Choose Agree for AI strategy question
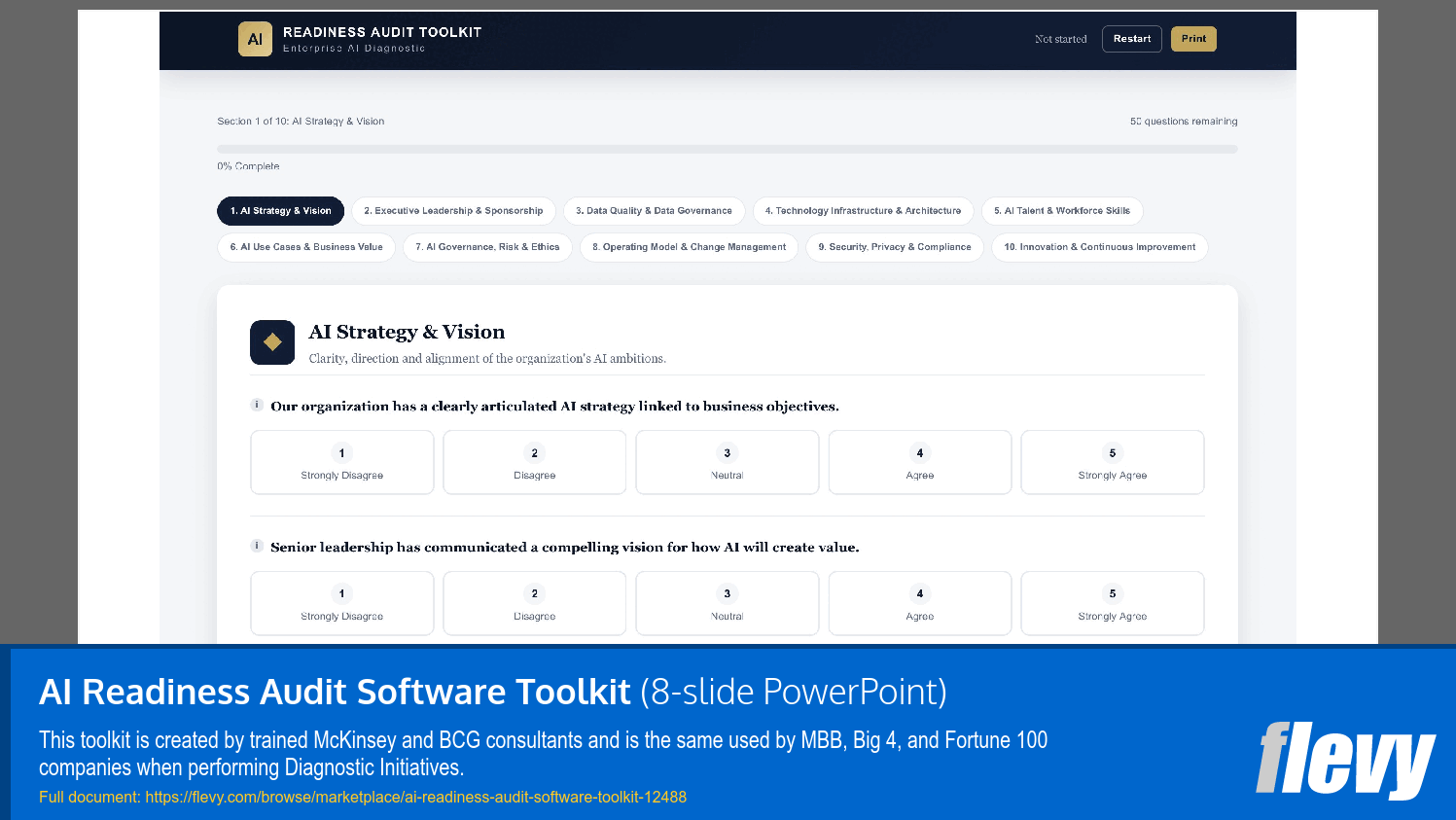This screenshot has height=820, width=1456. click(920, 462)
